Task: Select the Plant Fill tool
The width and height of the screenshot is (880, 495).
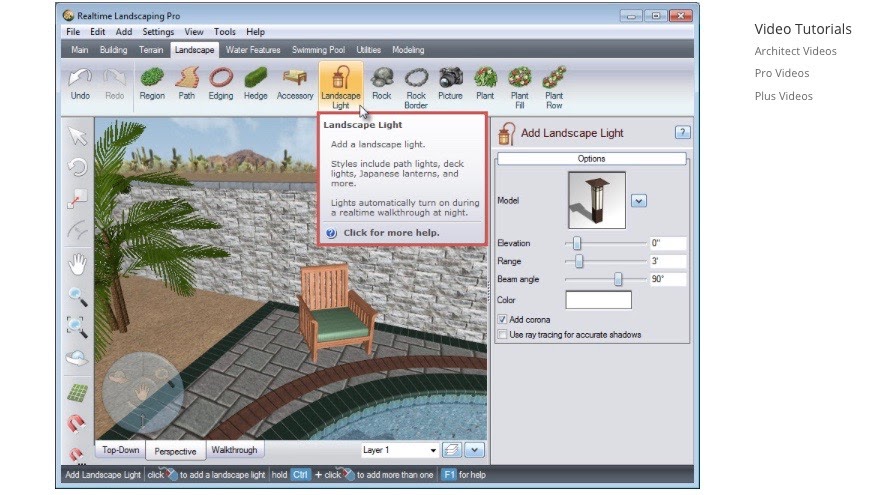Action: [520, 88]
